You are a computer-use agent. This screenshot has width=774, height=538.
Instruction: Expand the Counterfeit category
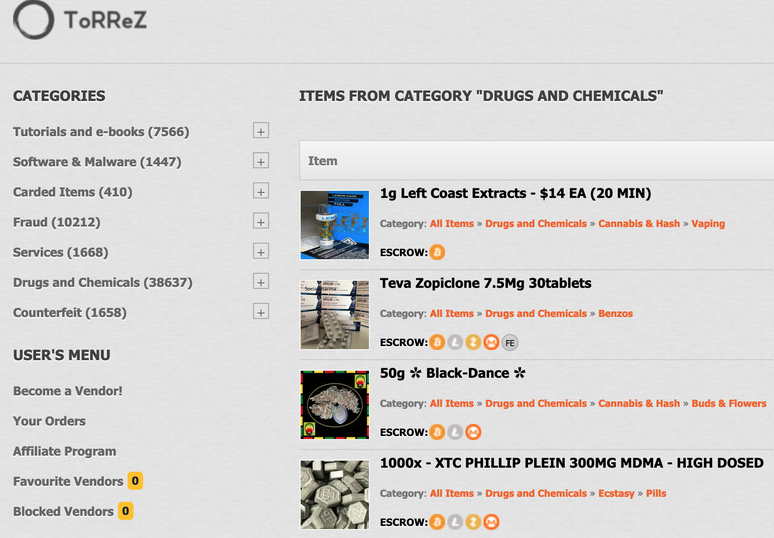pos(261,312)
